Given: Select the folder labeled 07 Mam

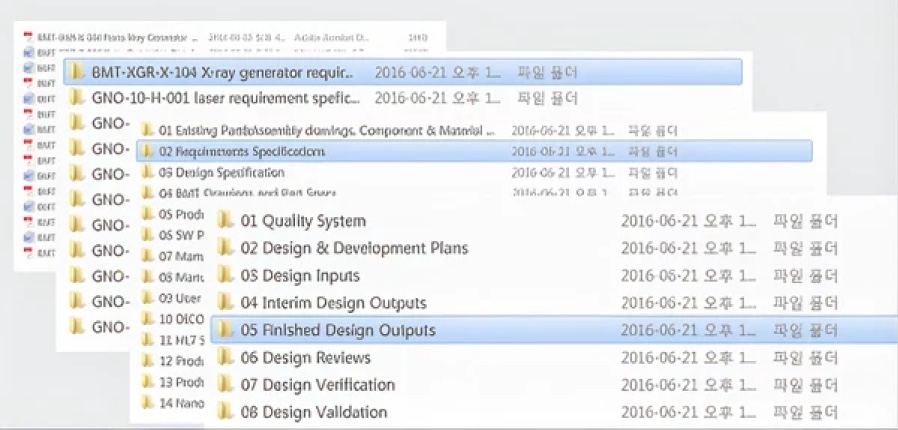Looking at the screenshot, I should (x=181, y=256).
